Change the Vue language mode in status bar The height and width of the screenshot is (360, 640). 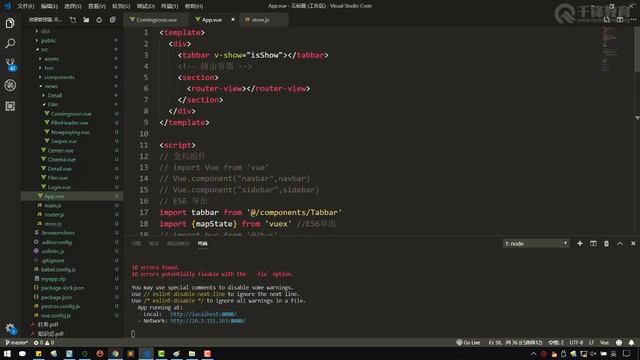click(x=604, y=342)
